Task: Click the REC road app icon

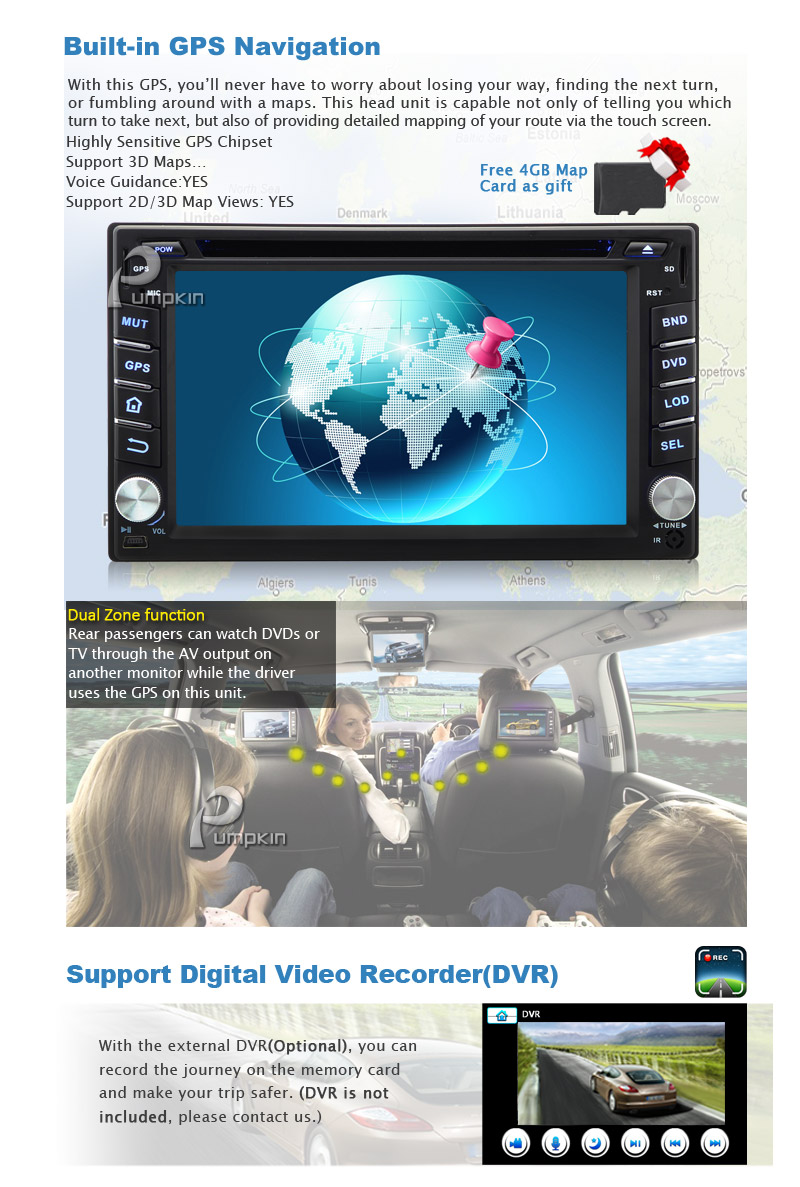Action: (720, 971)
